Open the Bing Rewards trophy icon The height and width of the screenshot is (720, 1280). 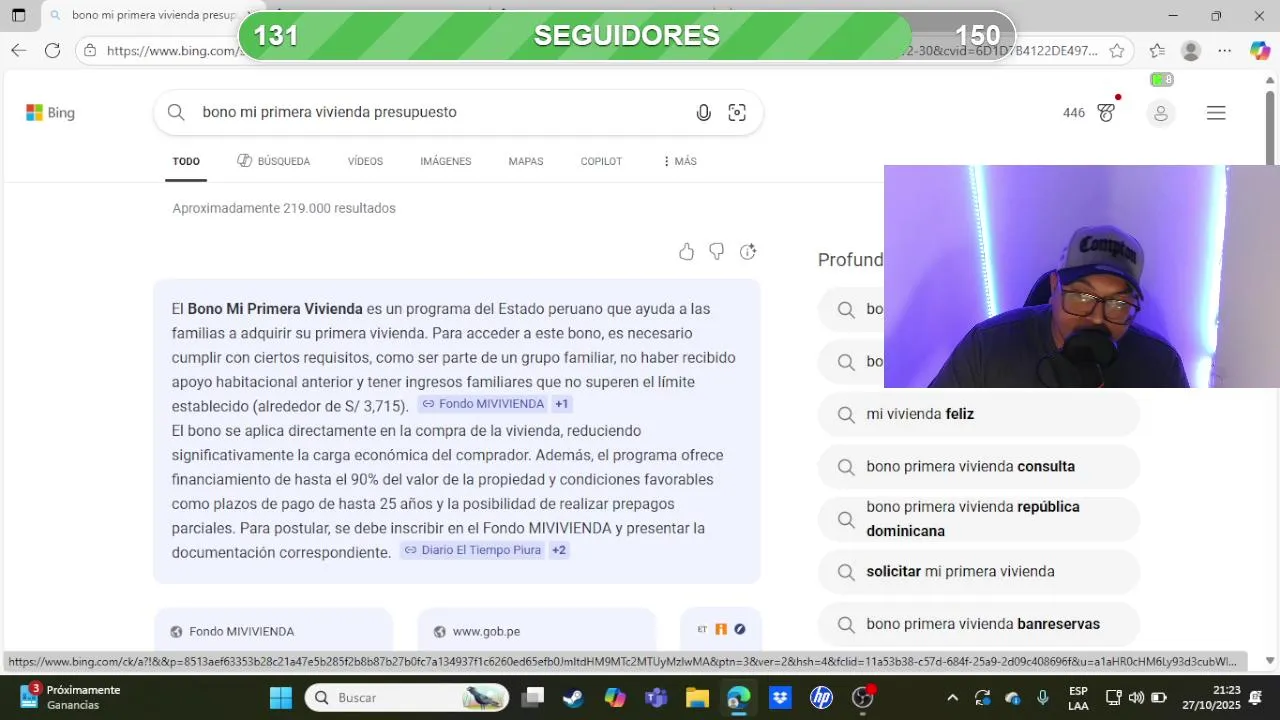pos(1106,113)
